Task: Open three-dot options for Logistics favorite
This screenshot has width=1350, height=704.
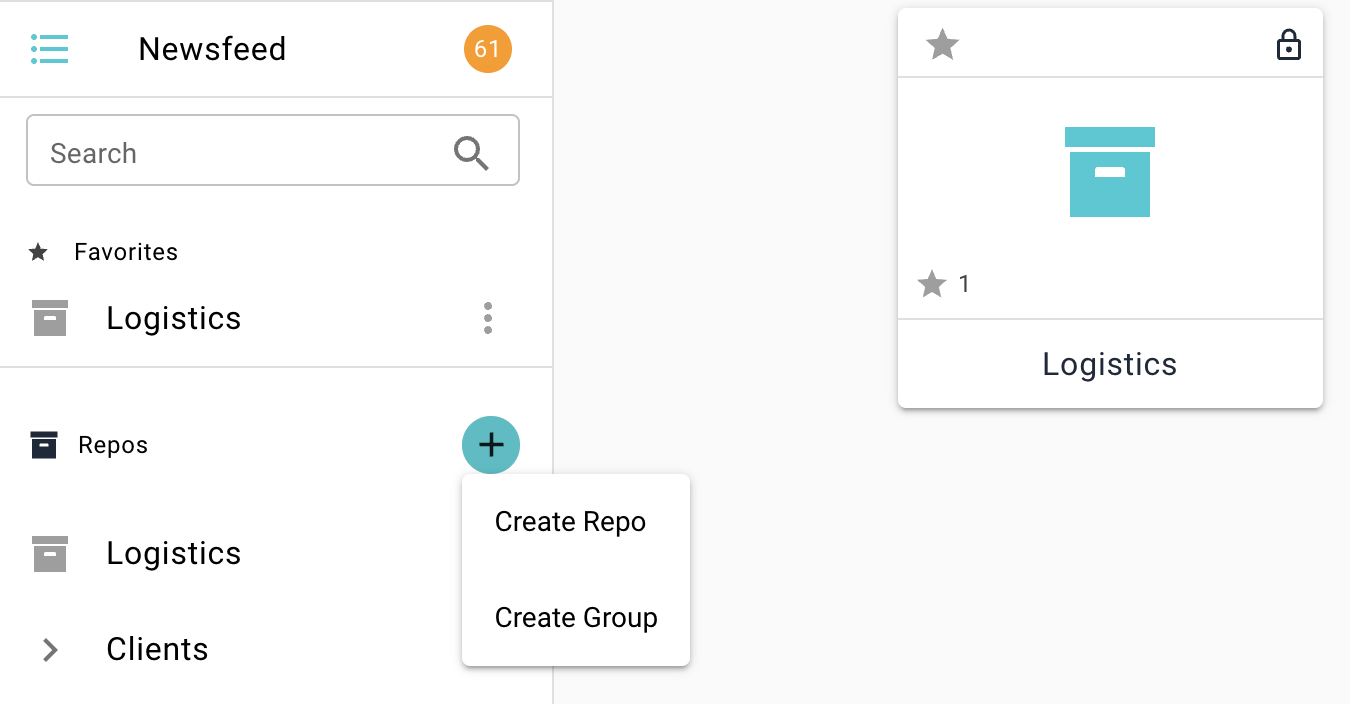Action: (488, 318)
